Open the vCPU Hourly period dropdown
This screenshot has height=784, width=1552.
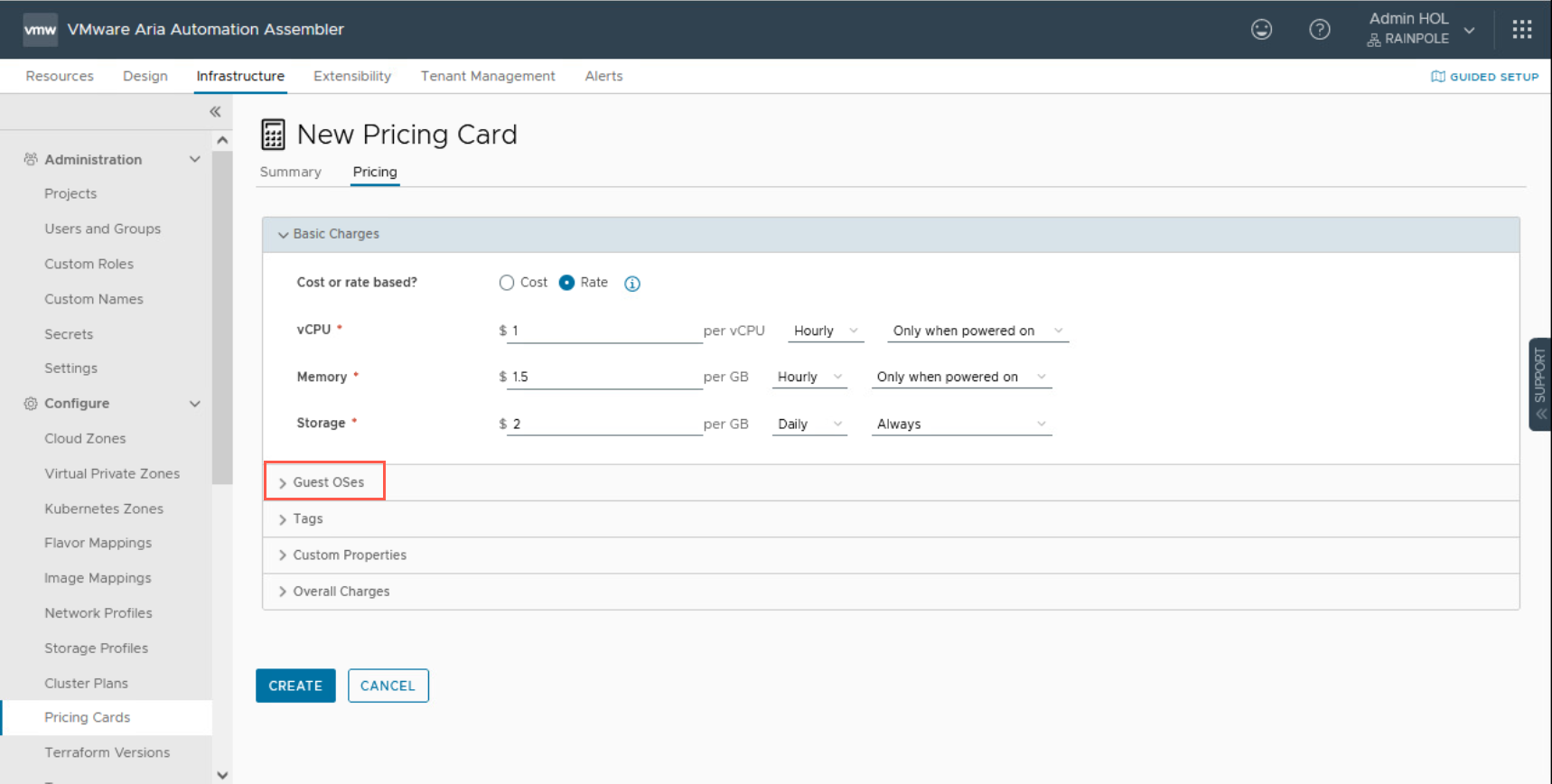(x=825, y=331)
